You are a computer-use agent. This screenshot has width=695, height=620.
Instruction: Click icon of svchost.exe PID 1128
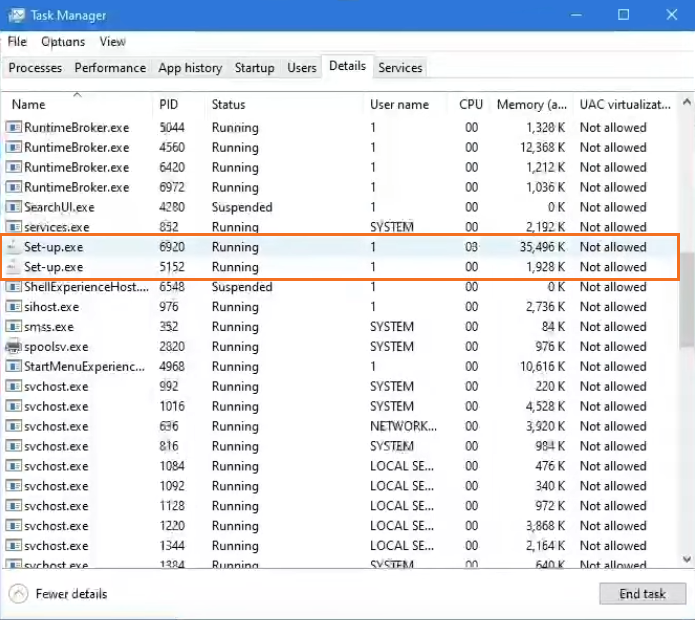[x=13, y=506]
